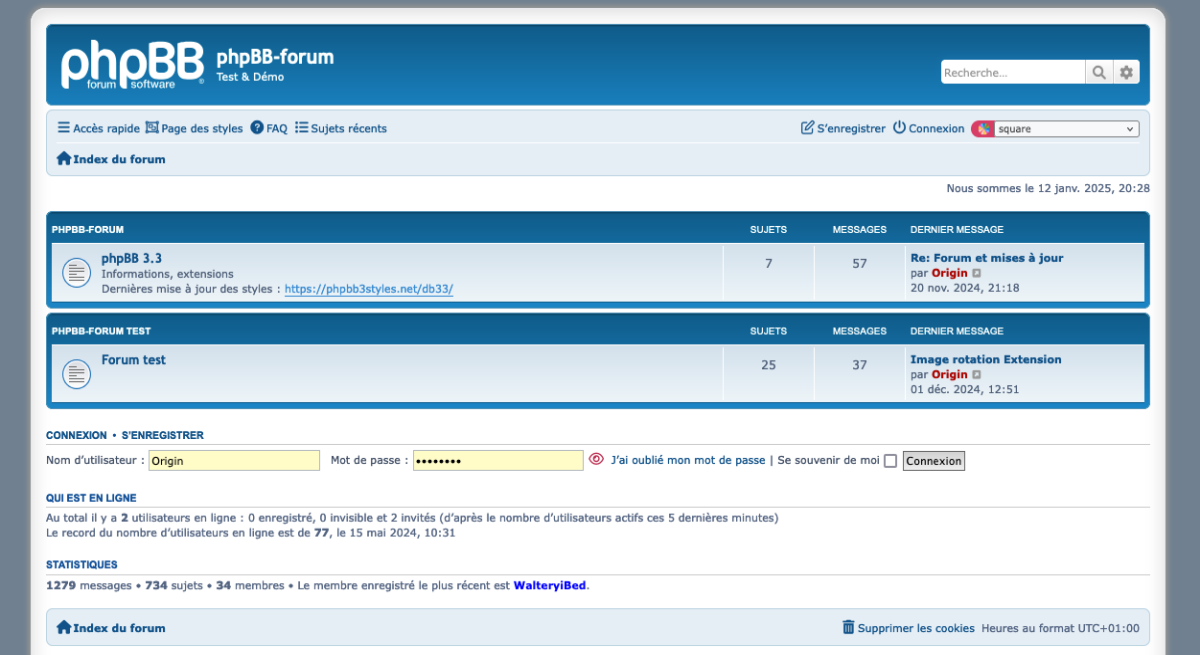Toggle password visibility eye icon
This screenshot has height=655, width=1200.
[x=596, y=459]
